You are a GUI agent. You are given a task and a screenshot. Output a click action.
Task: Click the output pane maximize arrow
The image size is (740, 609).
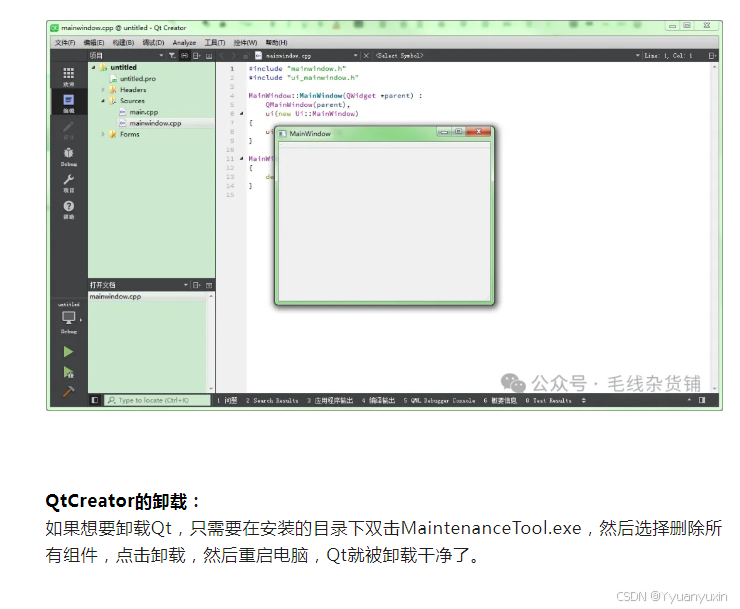tap(689, 400)
